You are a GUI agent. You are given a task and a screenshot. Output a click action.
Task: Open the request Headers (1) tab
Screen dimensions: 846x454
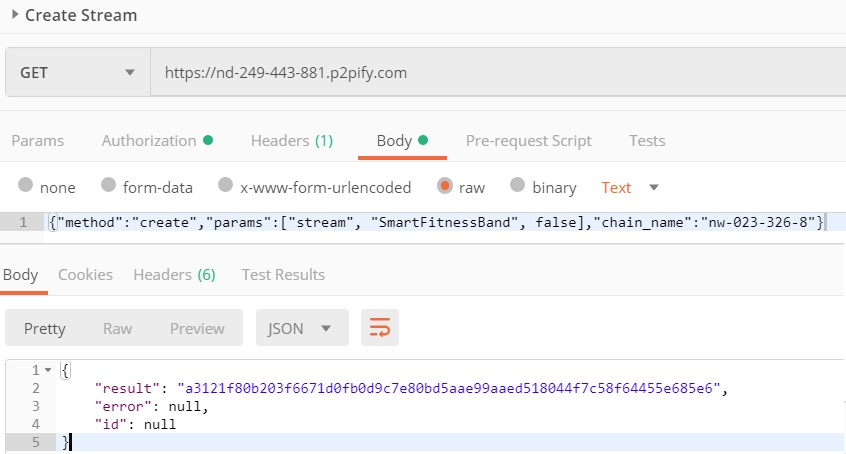[292, 141]
